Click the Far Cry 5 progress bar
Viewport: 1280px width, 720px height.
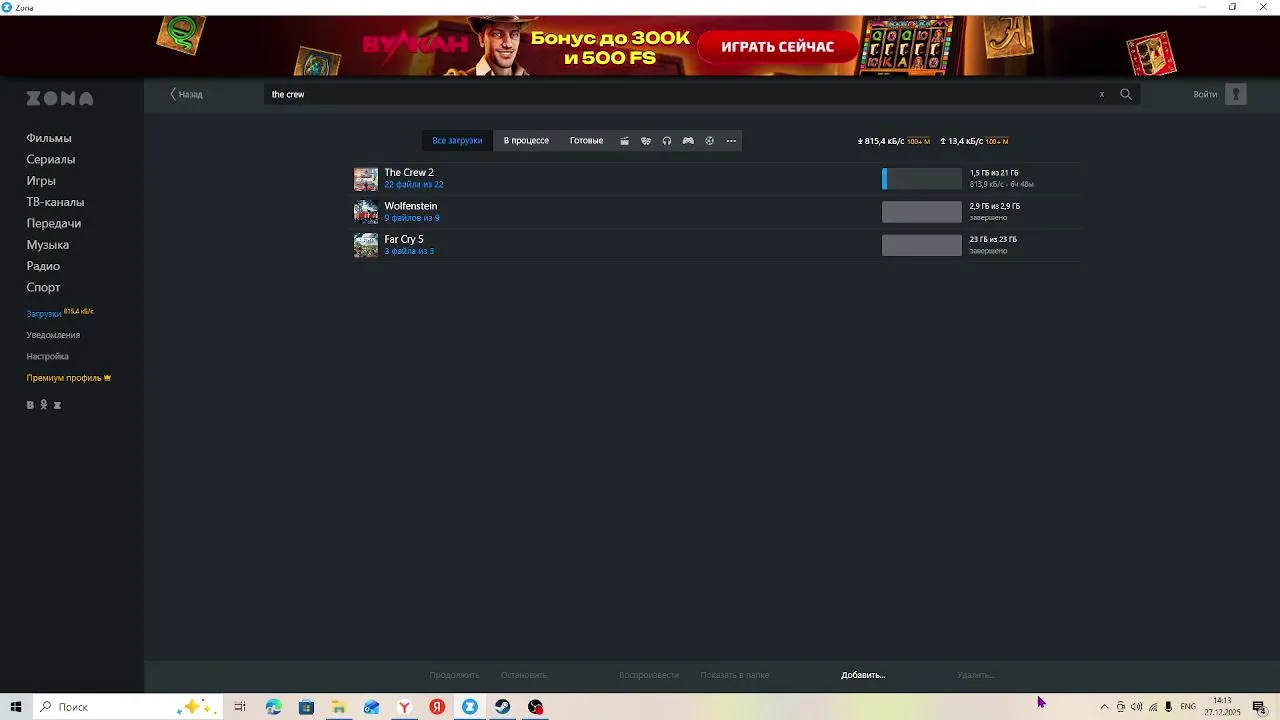(x=921, y=245)
